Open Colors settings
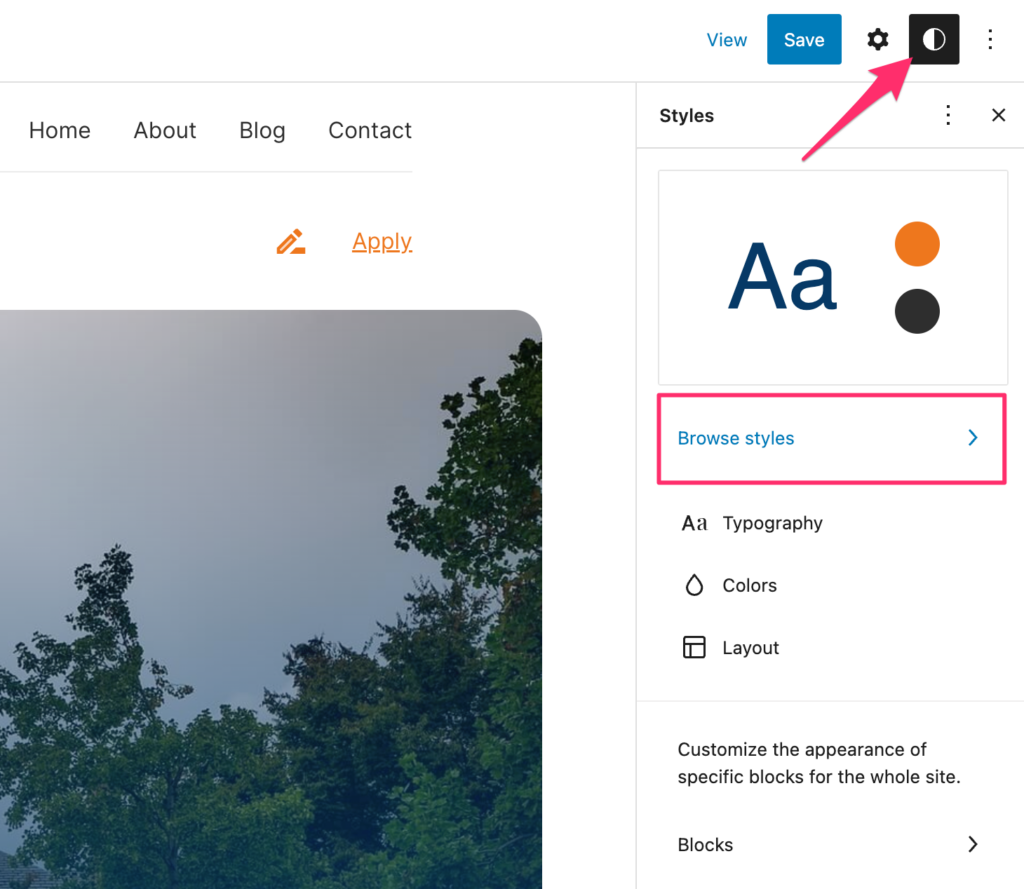The image size is (1024, 889). 831,585
